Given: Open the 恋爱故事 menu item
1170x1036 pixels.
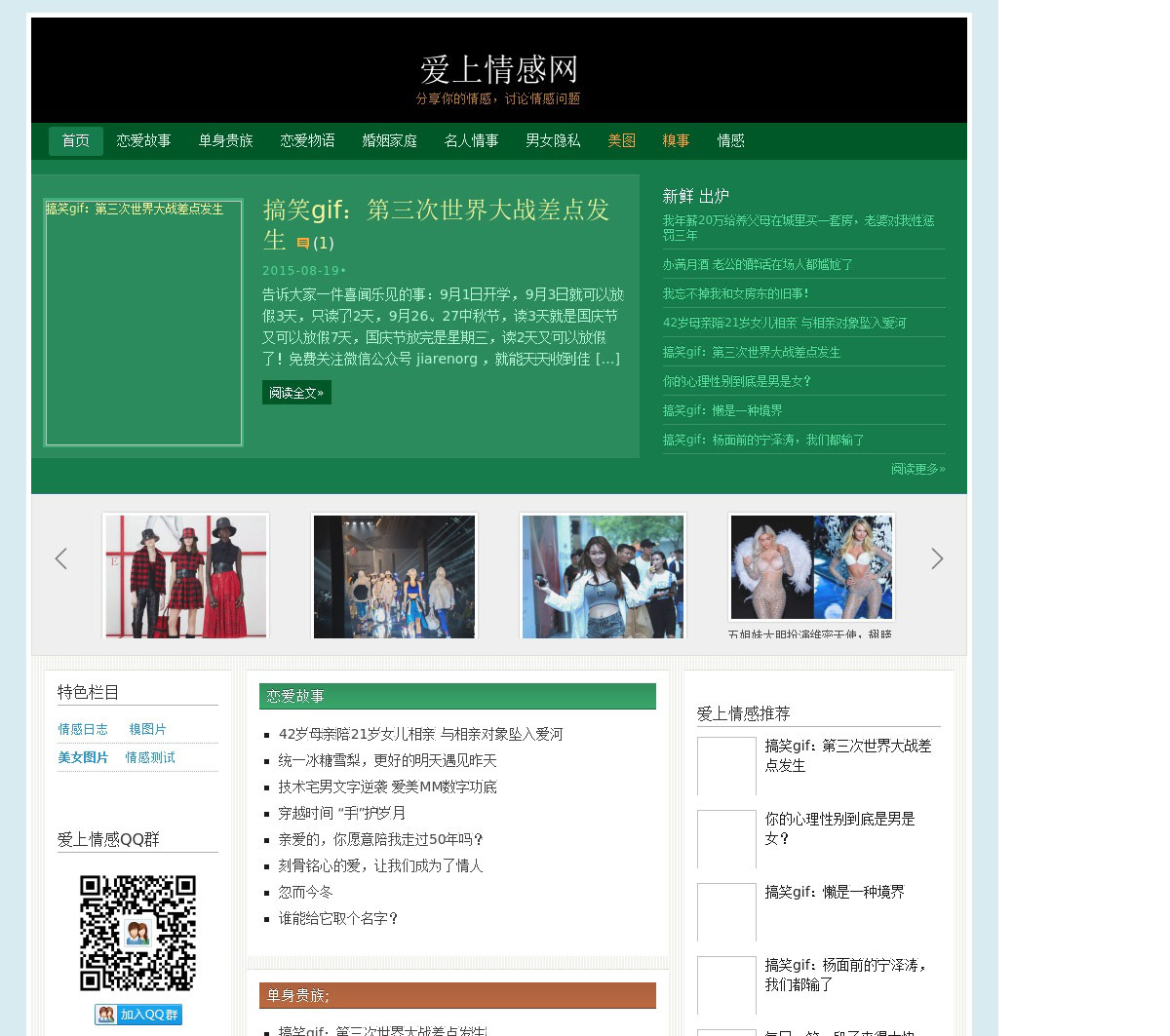Looking at the screenshot, I should 143,140.
